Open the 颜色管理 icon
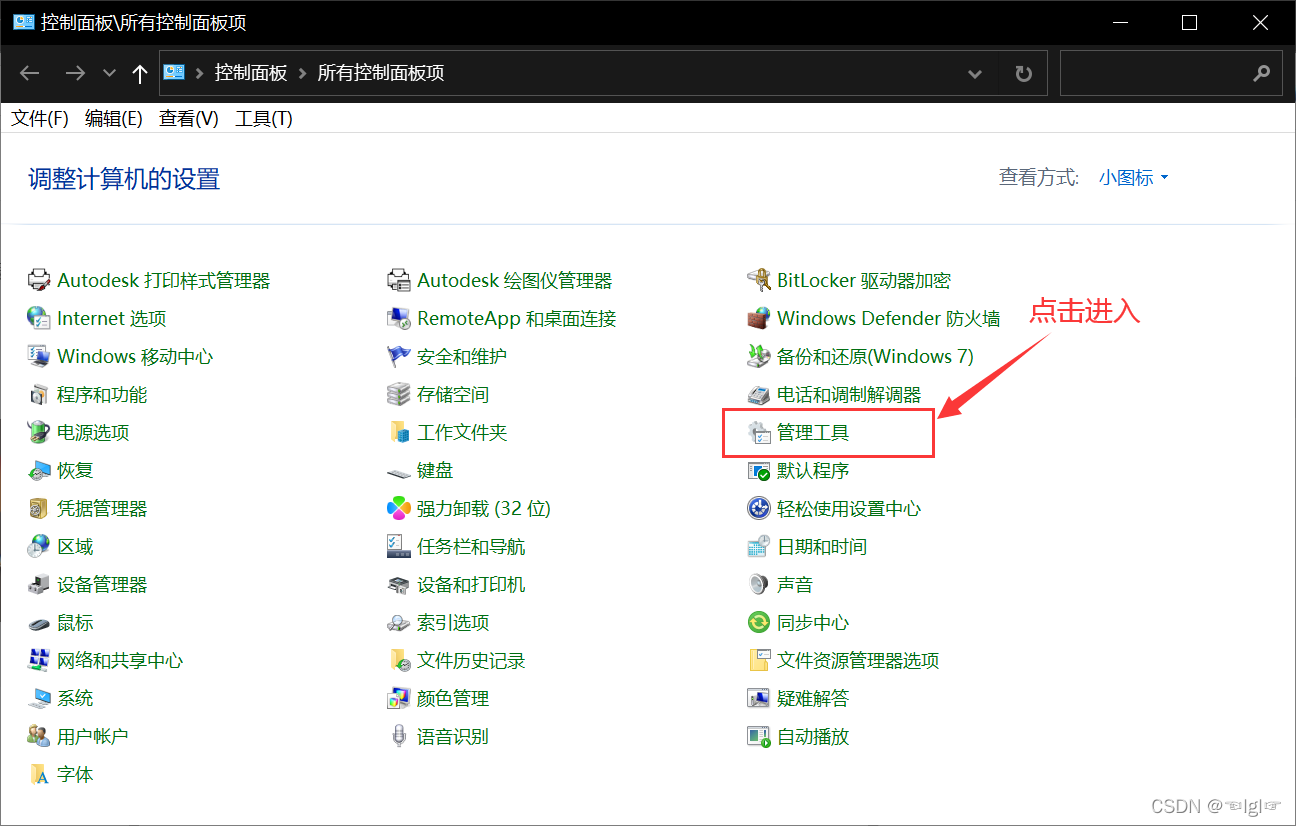This screenshot has height=826, width=1296. [x=399, y=698]
